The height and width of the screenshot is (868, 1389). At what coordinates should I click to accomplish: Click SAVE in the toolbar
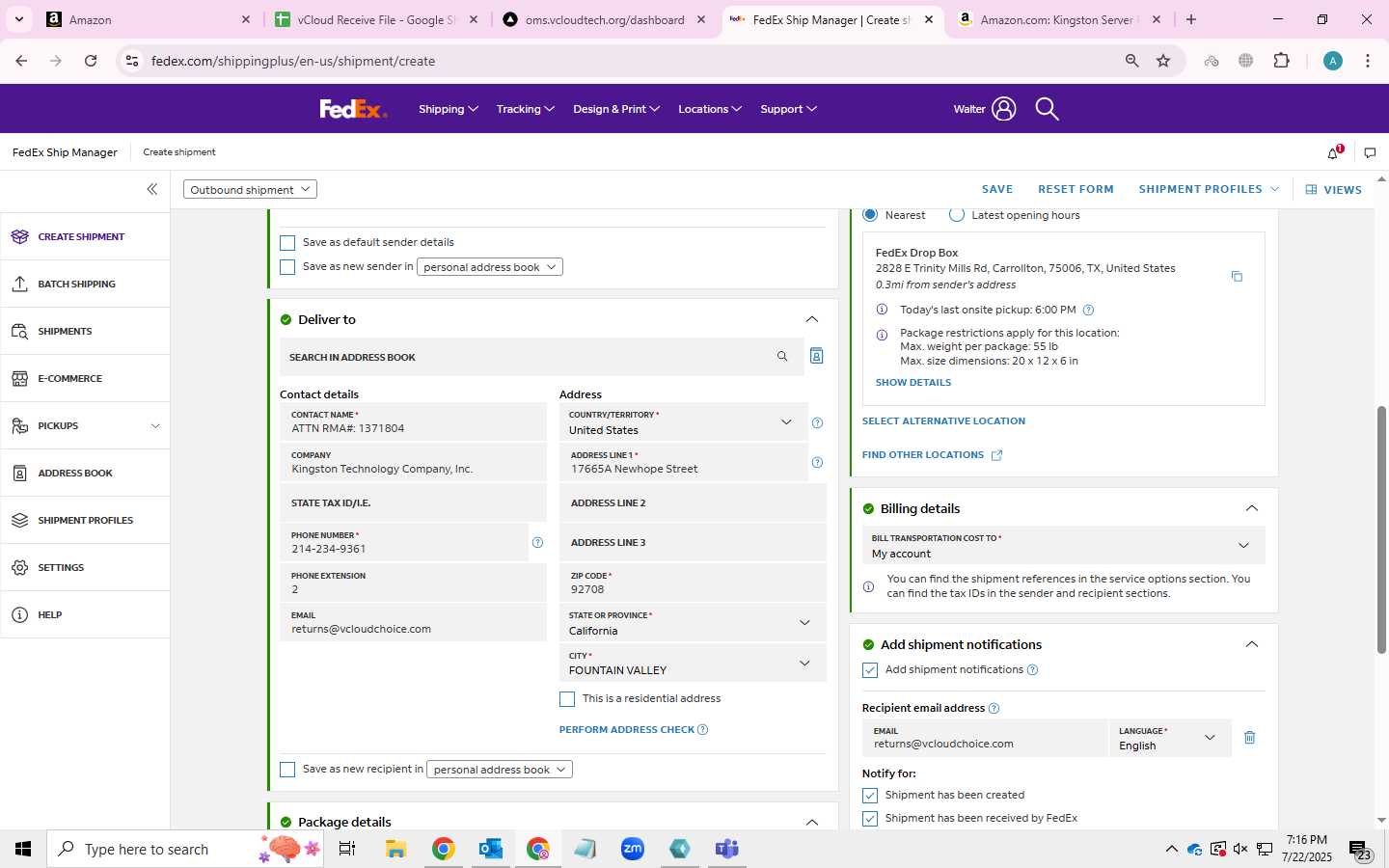997,189
